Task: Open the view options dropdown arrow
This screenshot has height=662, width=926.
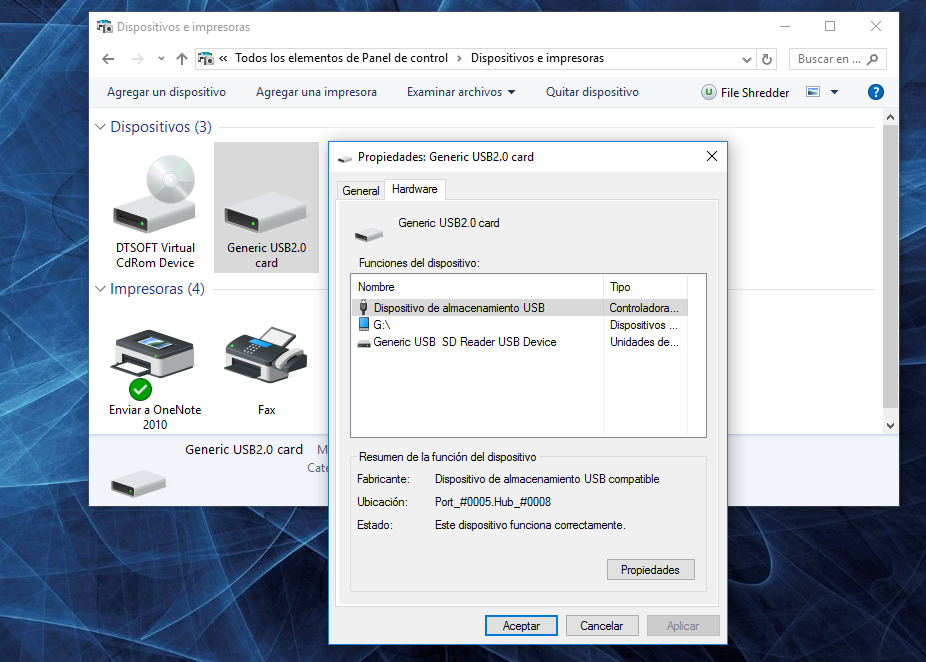Action: coord(834,92)
